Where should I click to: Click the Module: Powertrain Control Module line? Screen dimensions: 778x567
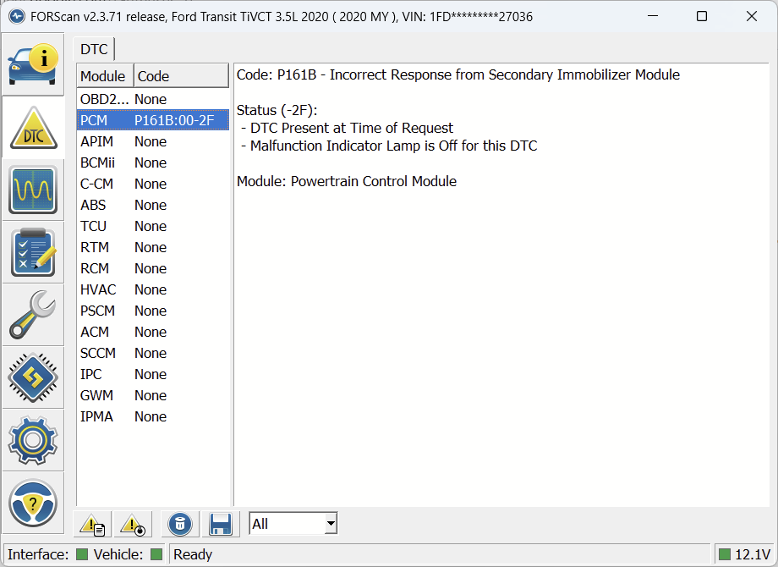point(346,181)
